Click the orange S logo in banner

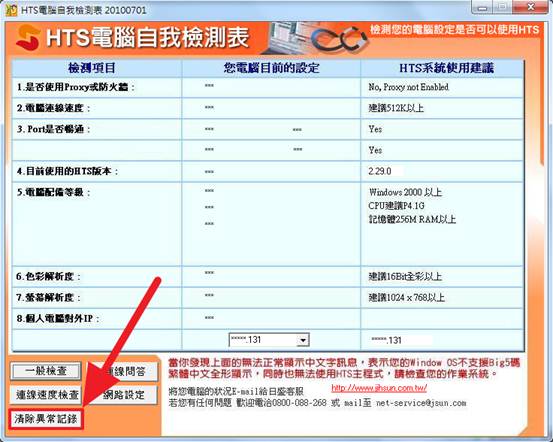pos(28,37)
